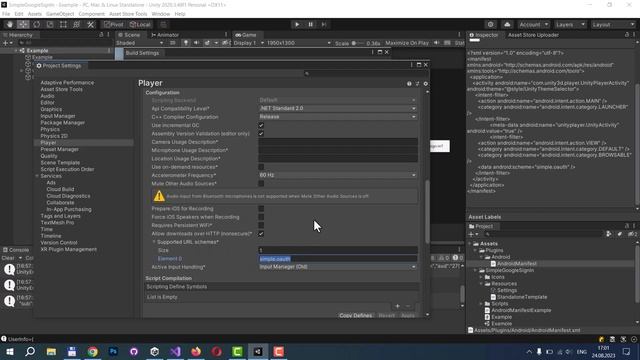Select AndroidManifest file in Project panel
Screen dimensions: 640x360
pyautogui.click(x=516, y=264)
